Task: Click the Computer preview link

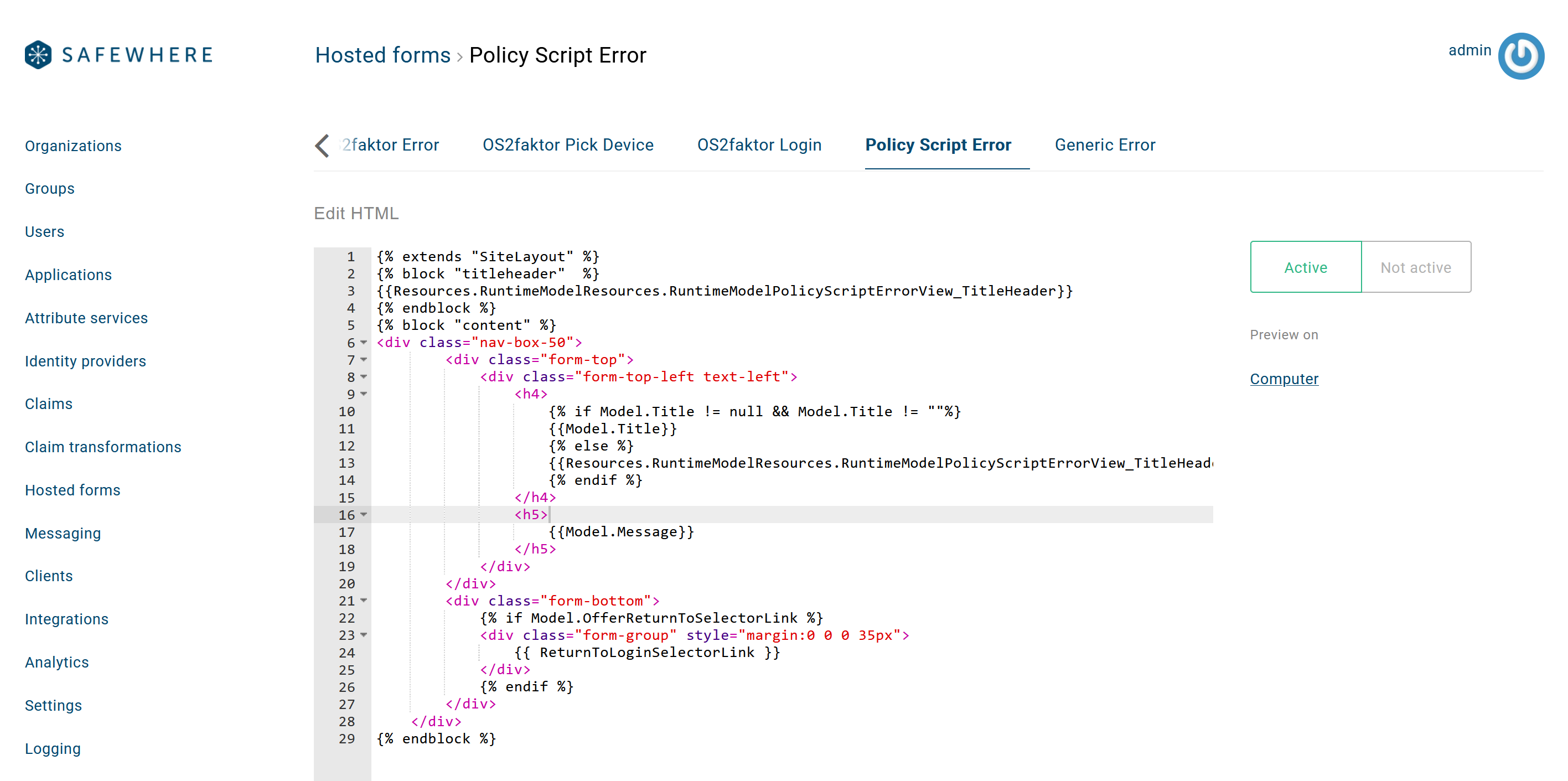Action: point(1284,378)
